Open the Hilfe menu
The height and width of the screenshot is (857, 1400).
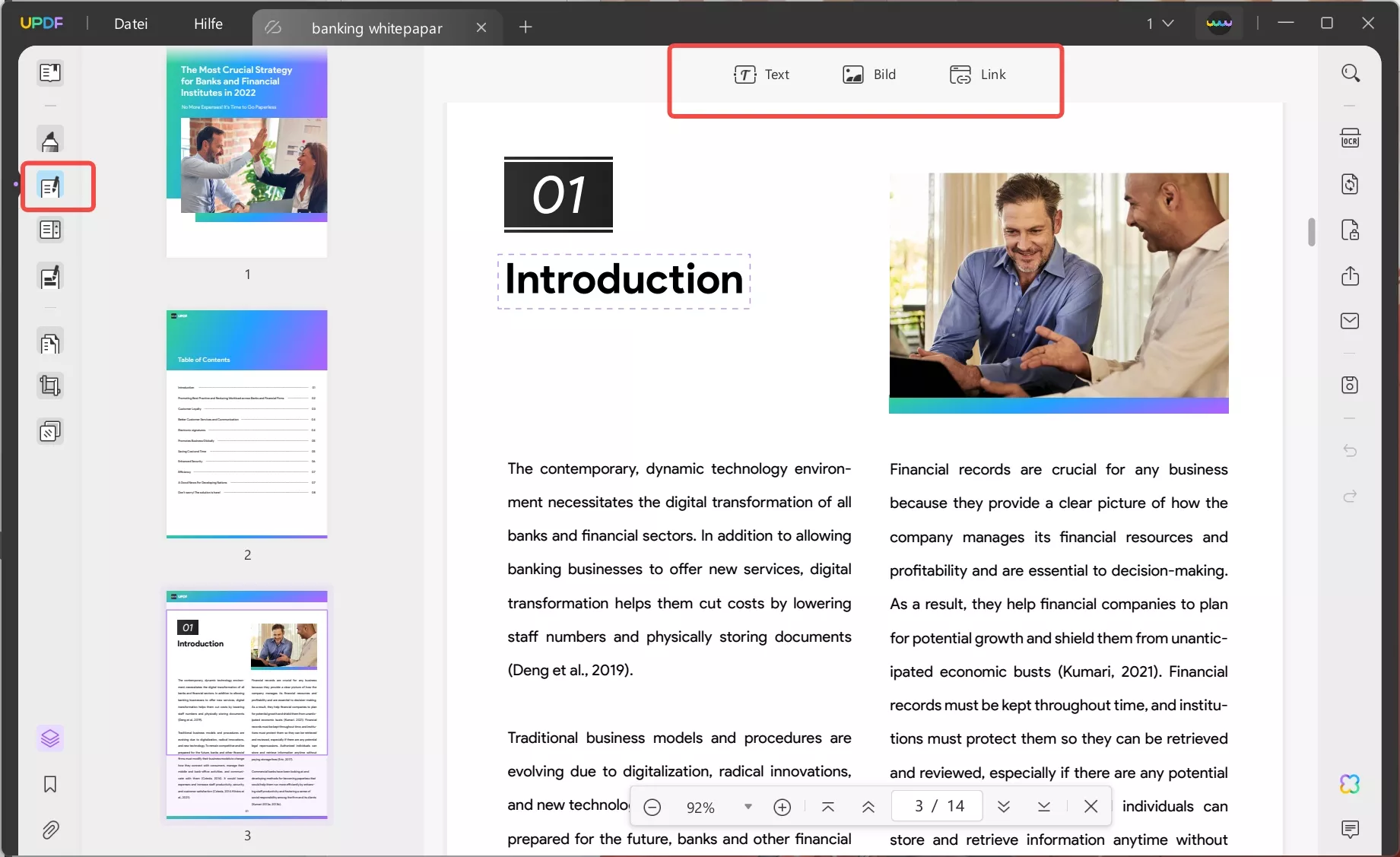tap(208, 24)
